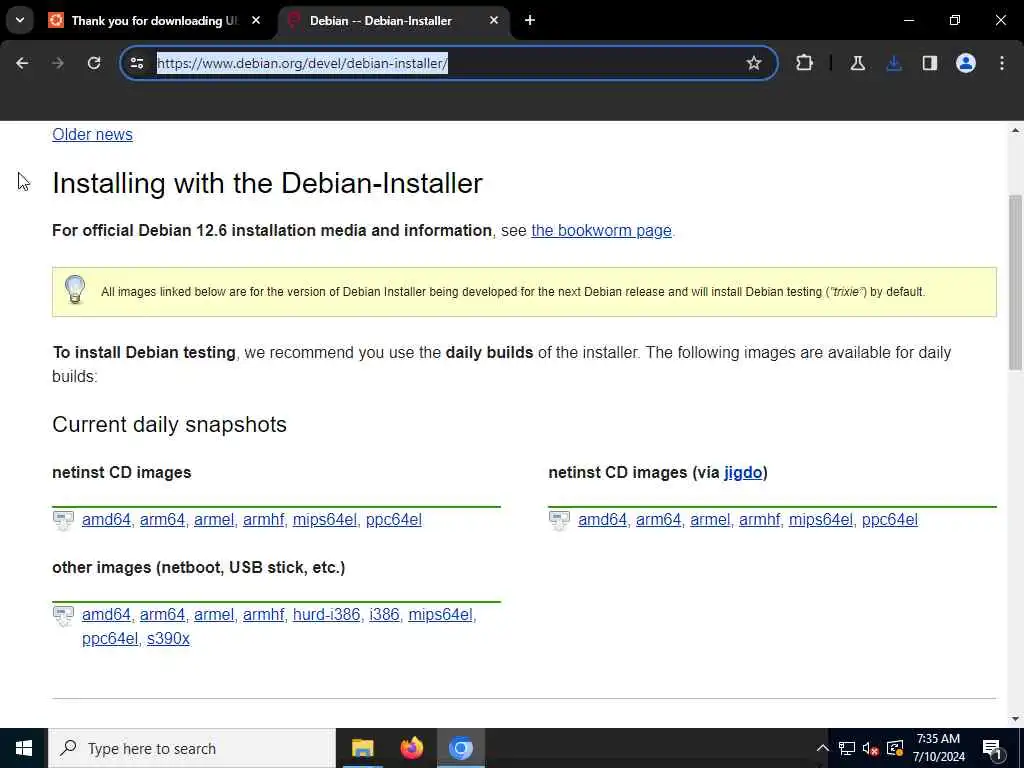Open s390x other images link
This screenshot has width=1024, height=768.
(x=168, y=639)
